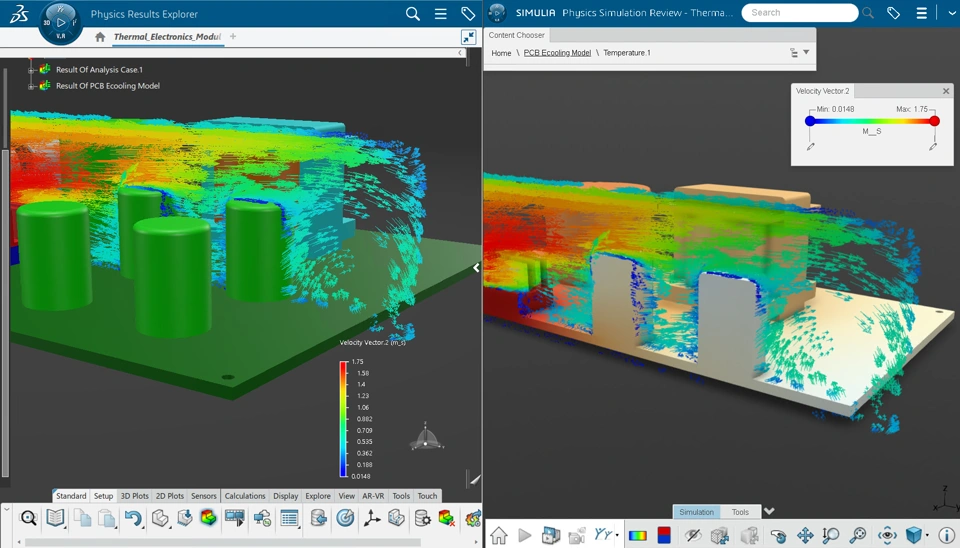Click the axis system icon
Image resolution: width=960 pixels, height=548 pixels.
[x=371, y=519]
